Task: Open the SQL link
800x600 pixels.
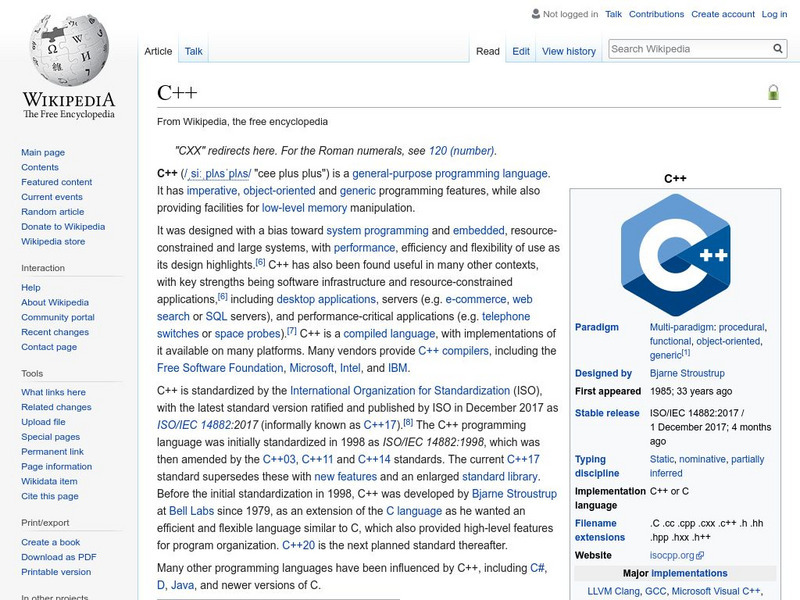Action: [x=216, y=316]
